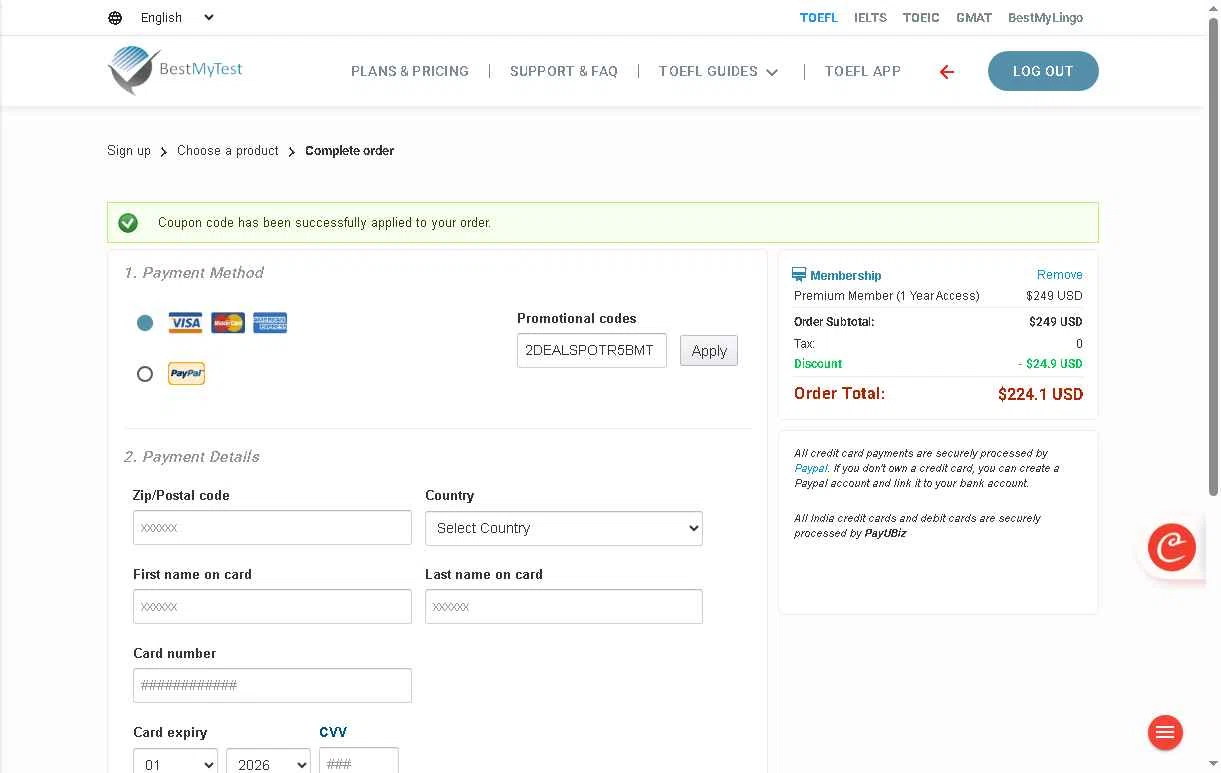Viewport: 1221px width, 773px height.
Task: Go to Choose a product breadcrumb
Action: coord(228,151)
